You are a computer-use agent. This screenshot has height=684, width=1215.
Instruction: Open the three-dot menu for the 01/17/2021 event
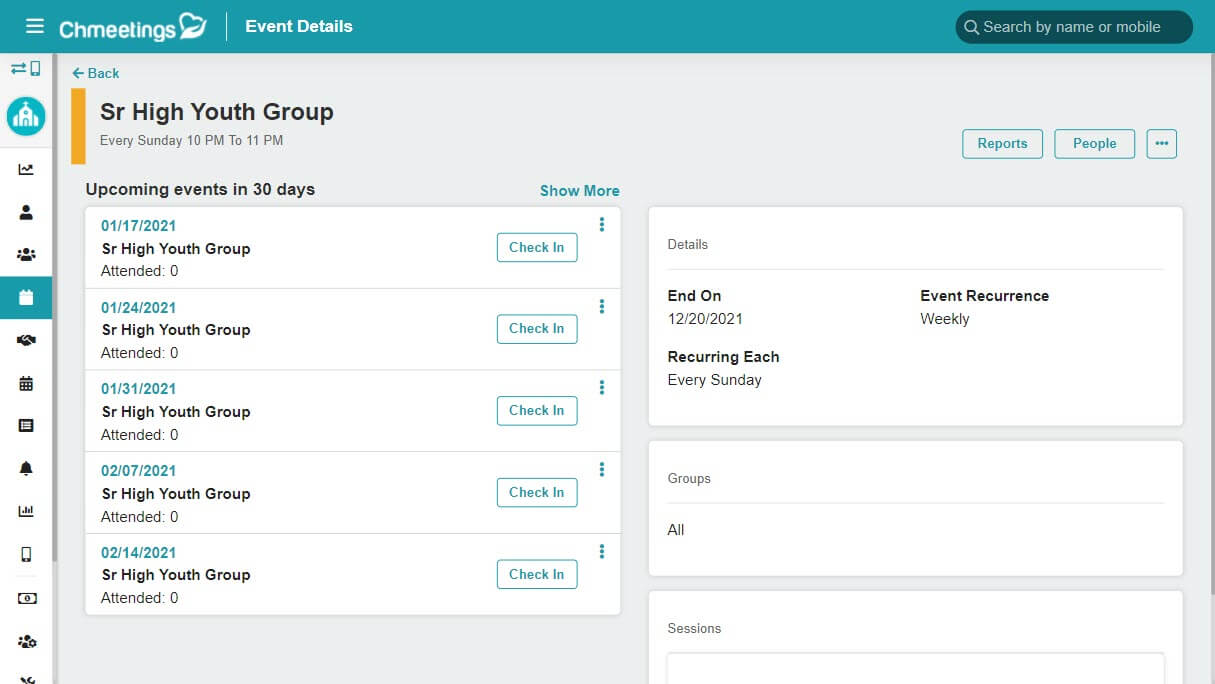coord(601,225)
